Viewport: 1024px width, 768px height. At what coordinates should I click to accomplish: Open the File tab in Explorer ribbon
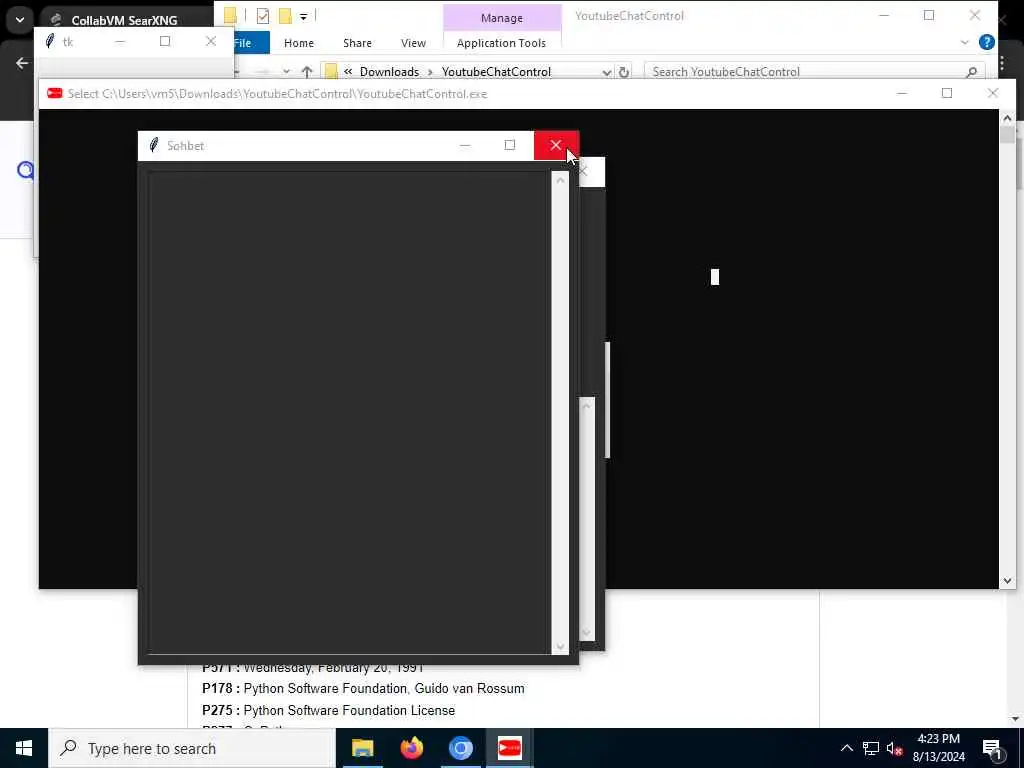pos(251,43)
